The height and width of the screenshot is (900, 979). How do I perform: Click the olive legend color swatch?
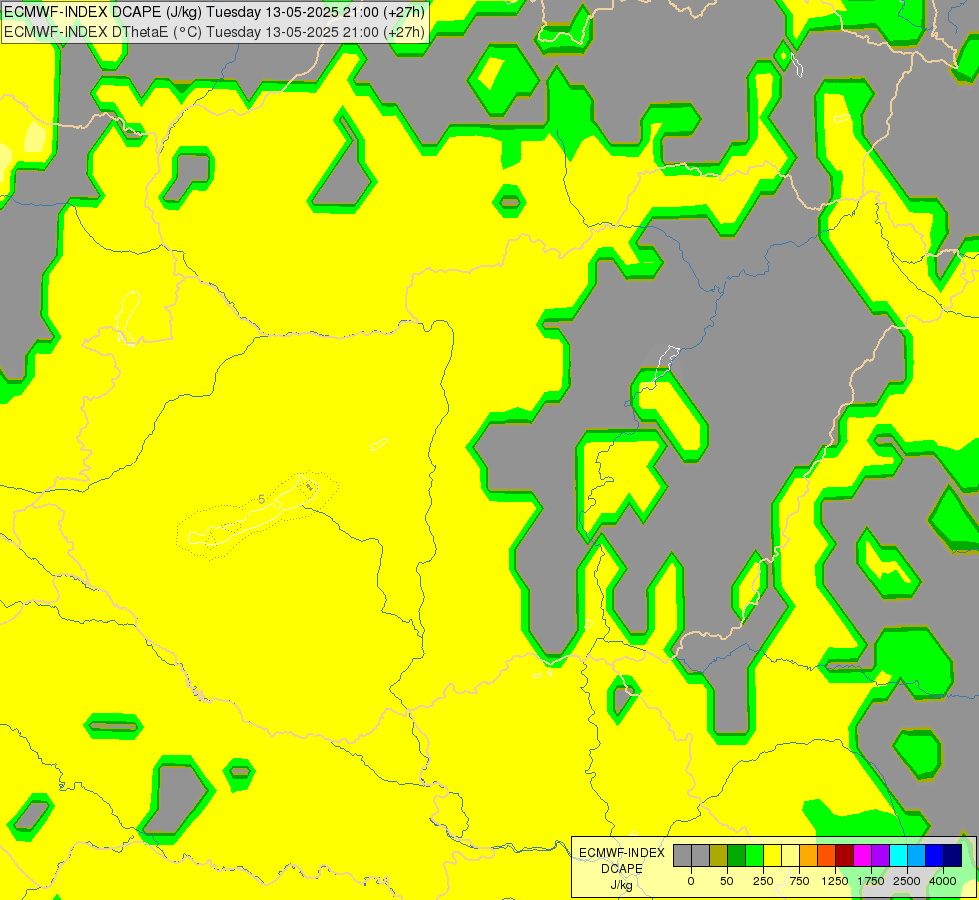[x=719, y=855]
